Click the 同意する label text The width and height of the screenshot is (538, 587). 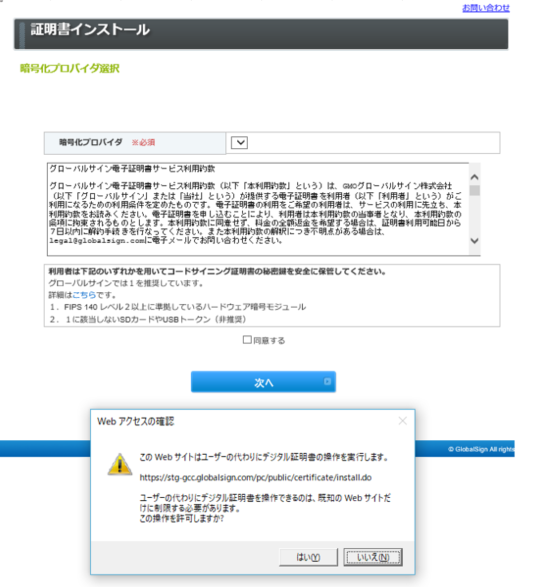pyautogui.click(x=269, y=340)
